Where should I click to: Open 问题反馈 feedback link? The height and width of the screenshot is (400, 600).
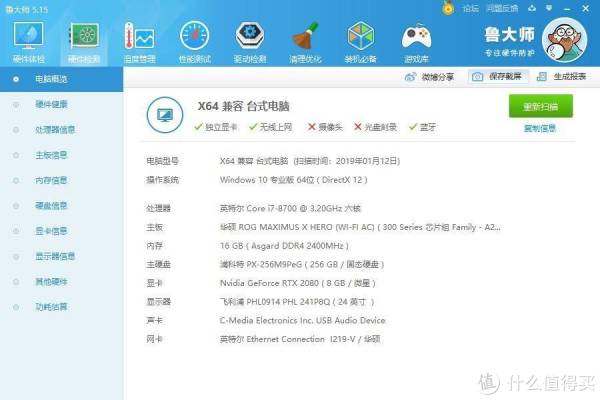502,8
